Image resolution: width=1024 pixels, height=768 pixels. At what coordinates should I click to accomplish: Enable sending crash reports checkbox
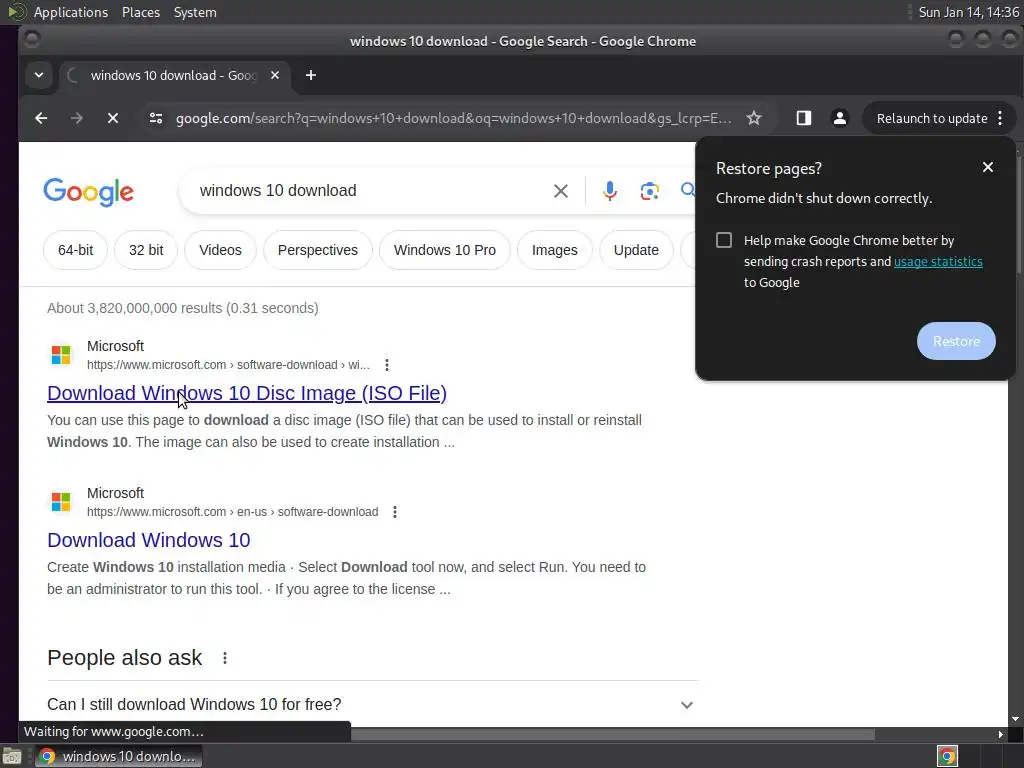(x=724, y=240)
